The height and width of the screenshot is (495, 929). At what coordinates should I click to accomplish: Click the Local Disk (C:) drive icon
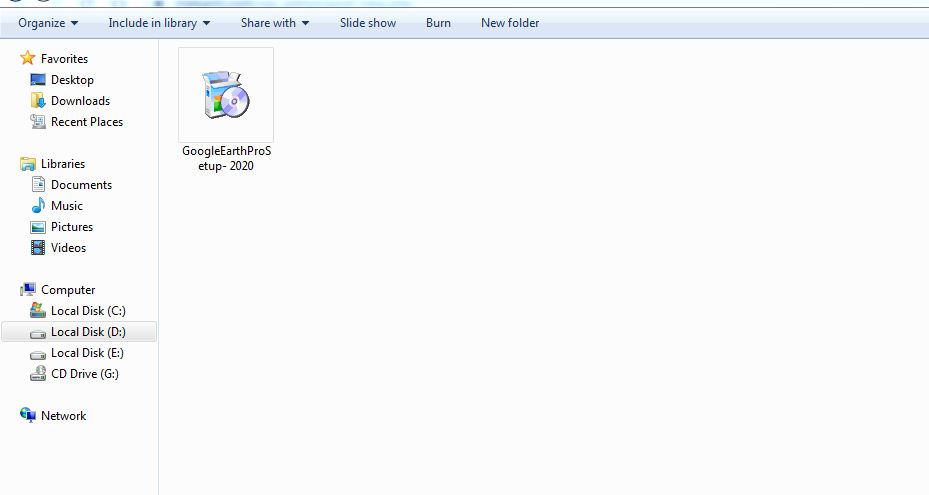point(38,310)
